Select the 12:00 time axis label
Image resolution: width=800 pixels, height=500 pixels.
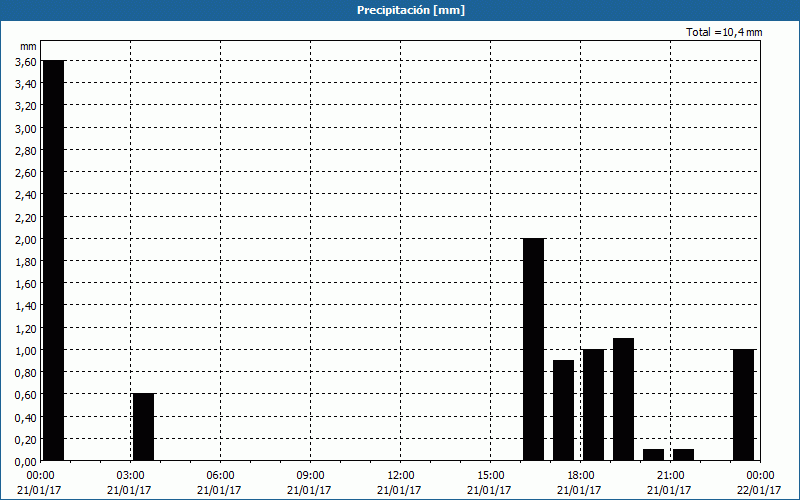pyautogui.click(x=400, y=475)
